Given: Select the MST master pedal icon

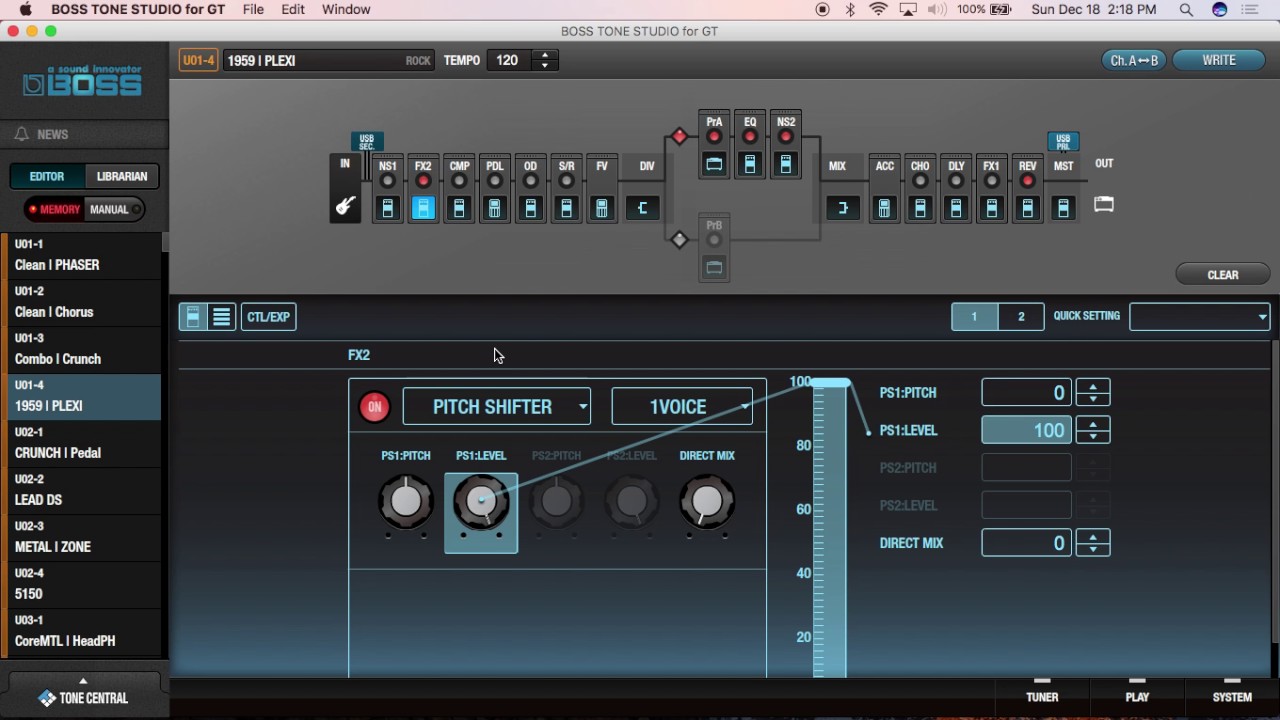Looking at the screenshot, I should 1063,209.
